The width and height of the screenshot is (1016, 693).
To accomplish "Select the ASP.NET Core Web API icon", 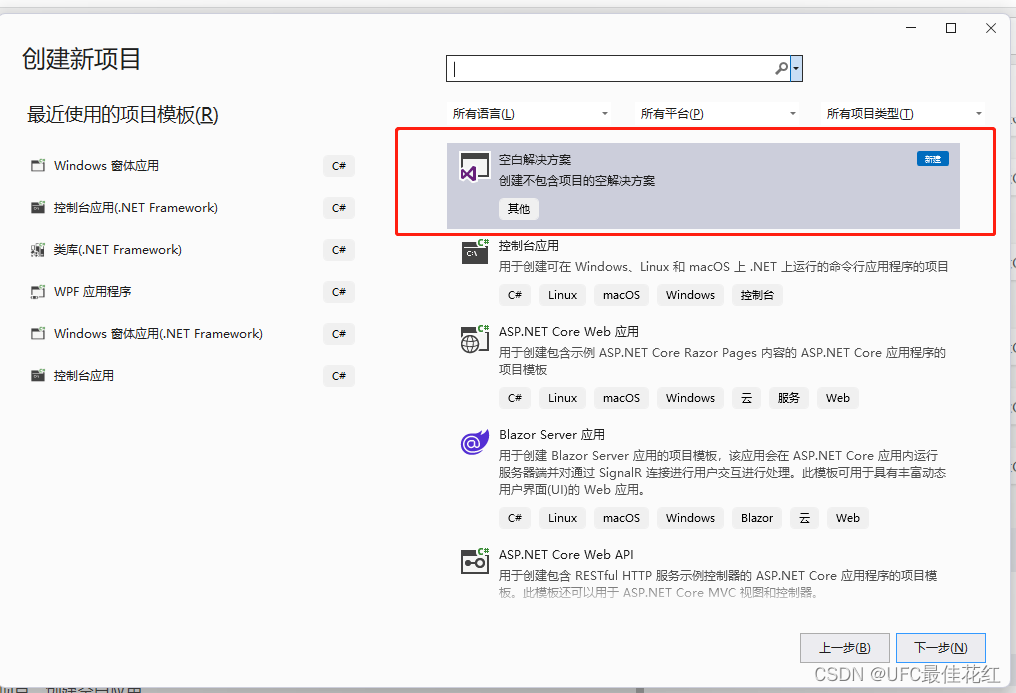I will (x=474, y=561).
